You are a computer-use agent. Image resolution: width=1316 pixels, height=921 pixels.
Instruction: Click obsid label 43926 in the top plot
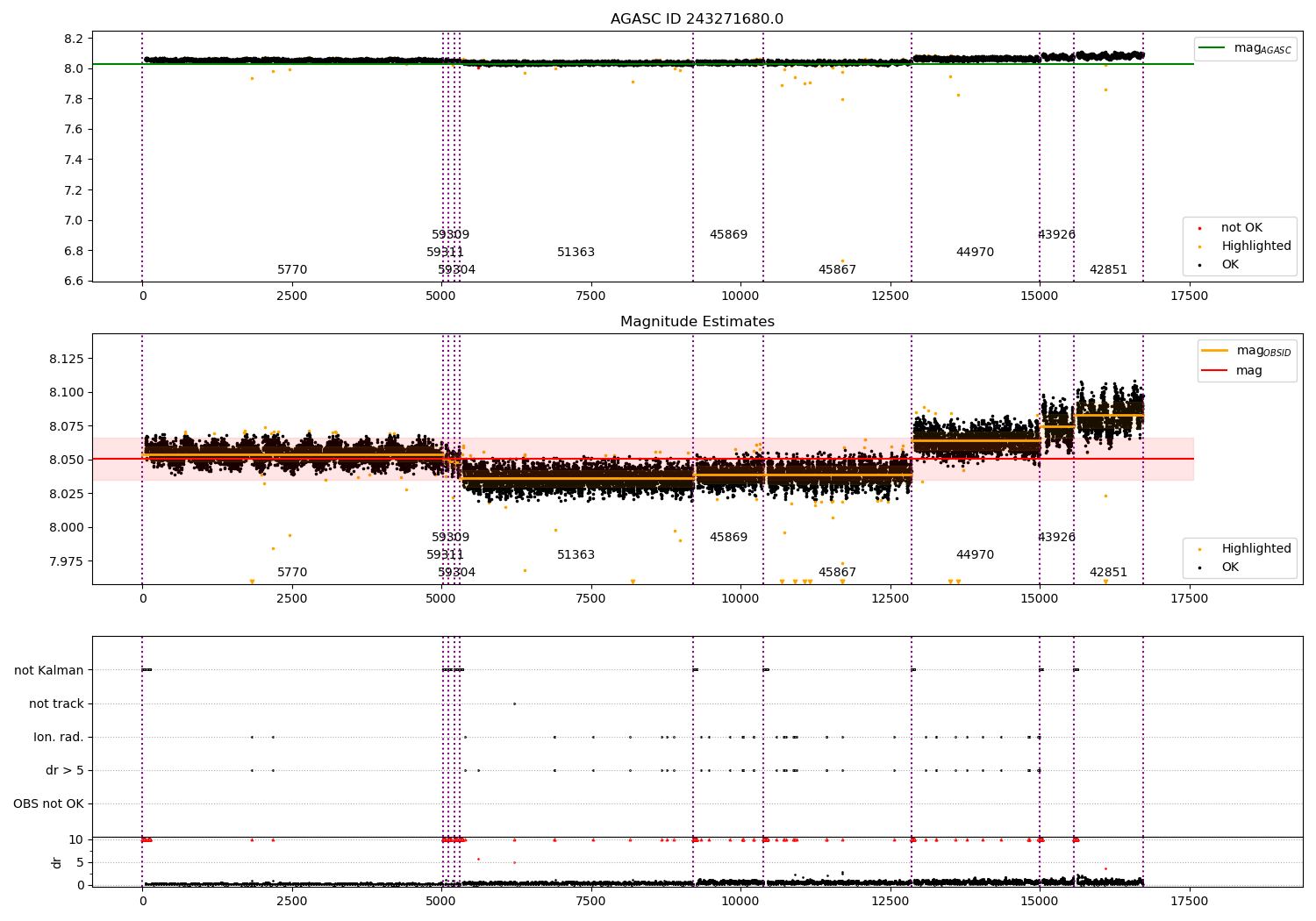coord(1056,235)
